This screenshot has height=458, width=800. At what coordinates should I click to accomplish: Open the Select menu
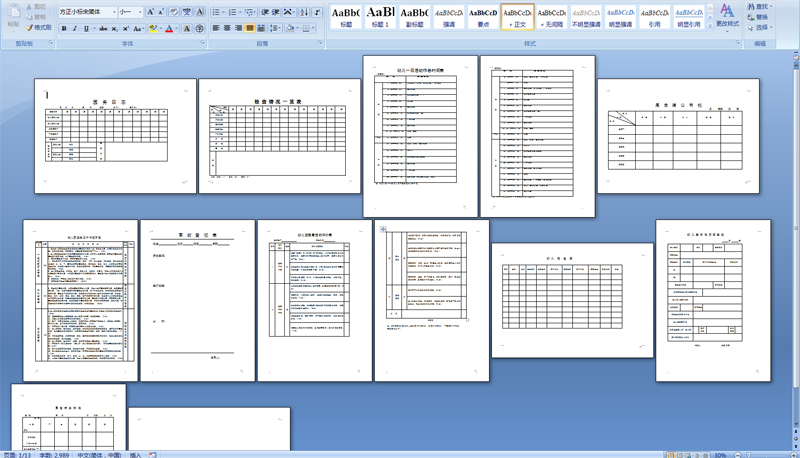coord(760,28)
